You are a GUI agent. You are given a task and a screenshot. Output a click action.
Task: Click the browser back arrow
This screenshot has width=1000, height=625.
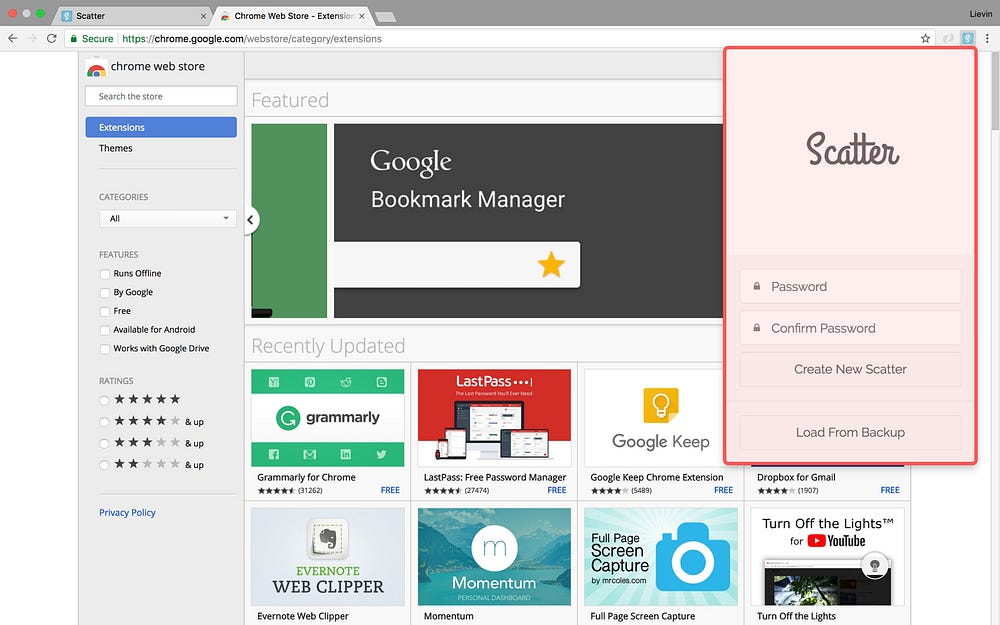pyautogui.click(x=12, y=38)
